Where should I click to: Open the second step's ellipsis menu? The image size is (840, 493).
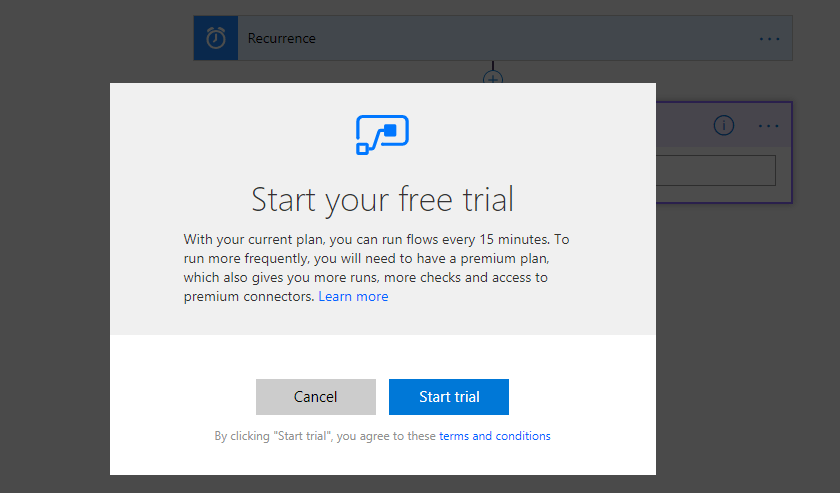point(768,126)
